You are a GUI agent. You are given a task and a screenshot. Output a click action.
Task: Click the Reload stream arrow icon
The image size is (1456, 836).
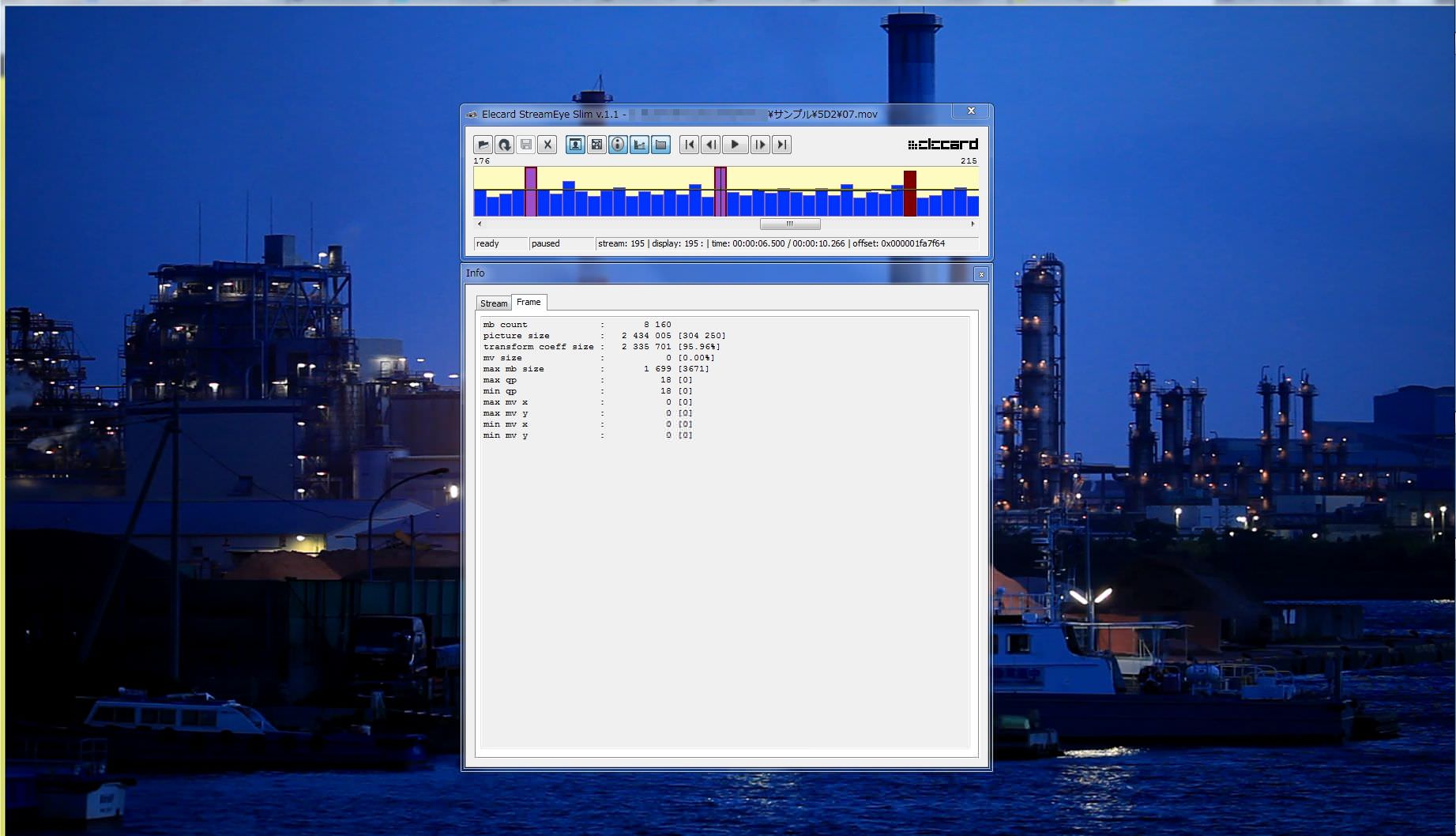pos(504,145)
